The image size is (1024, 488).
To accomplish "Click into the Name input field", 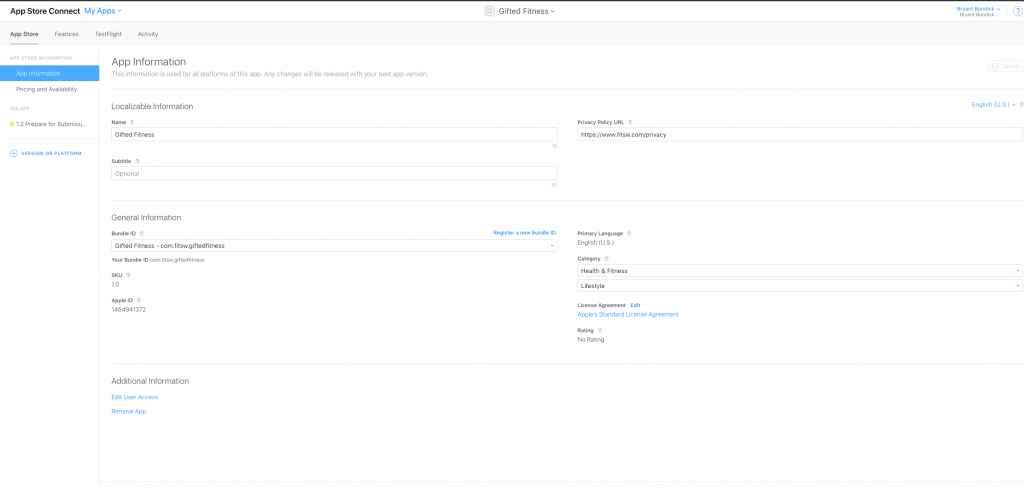I will (x=334, y=134).
